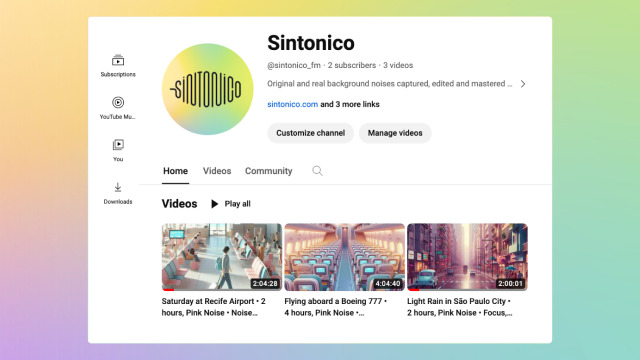640x360 pixels.
Task: Click the Sintonico channel avatar
Action: 207,89
